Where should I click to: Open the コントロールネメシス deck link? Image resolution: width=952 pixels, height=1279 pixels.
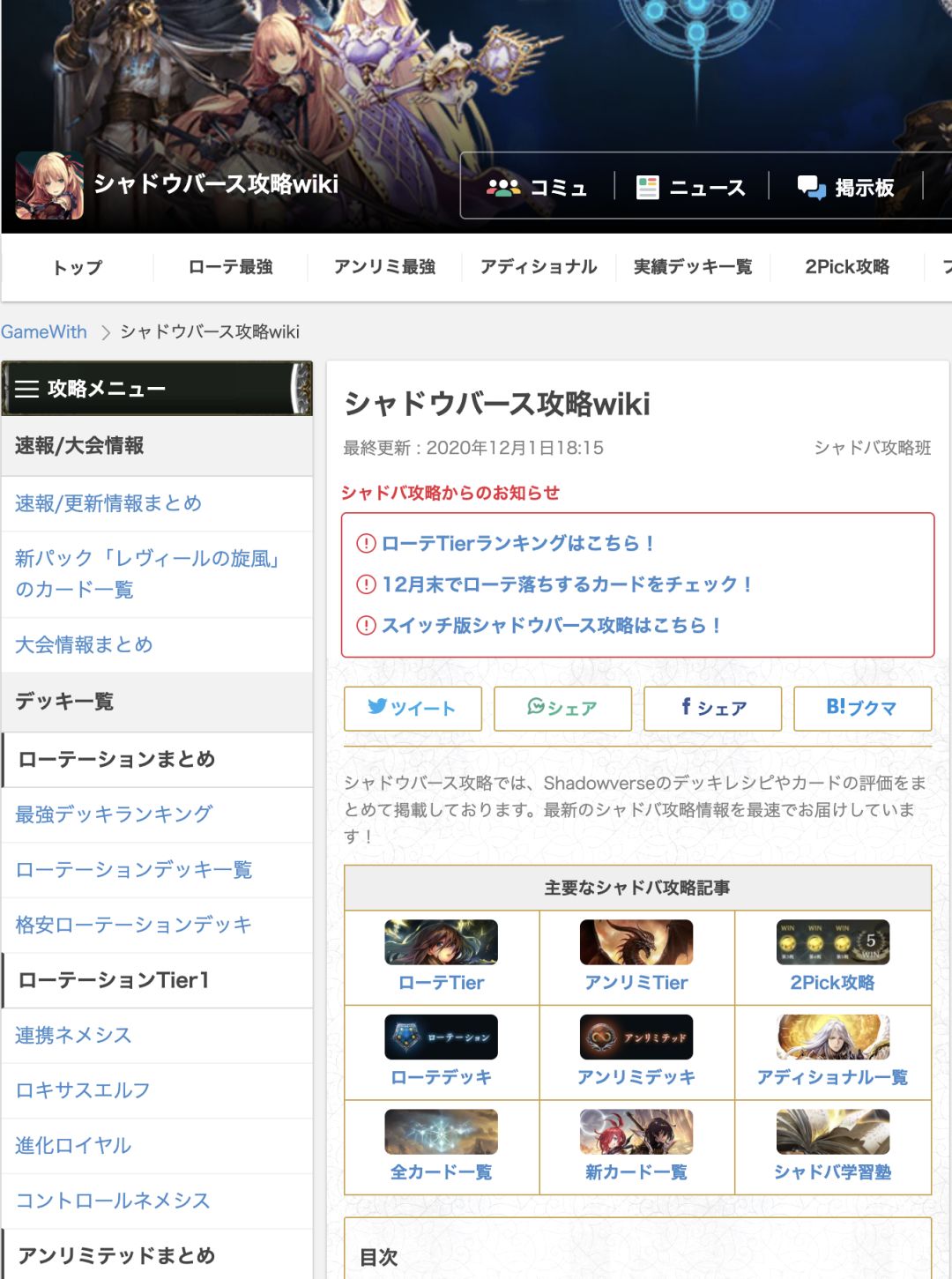(x=113, y=1201)
